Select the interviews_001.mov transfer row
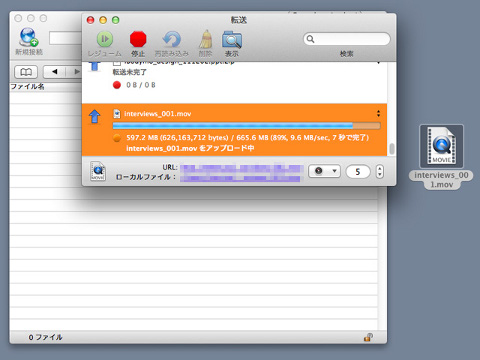Screen dimensions: 480x360 click(234, 130)
